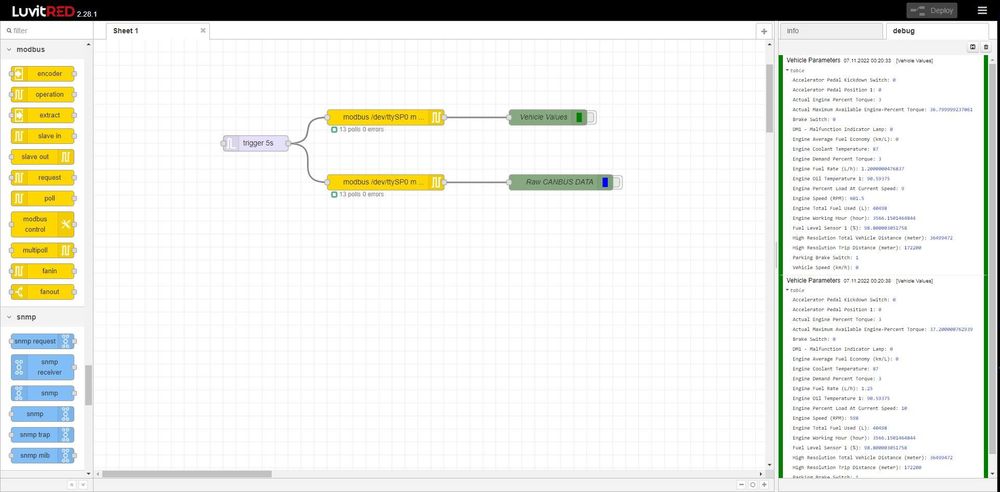Click the debug filter icon button
1000x492 pixels.
973,47
